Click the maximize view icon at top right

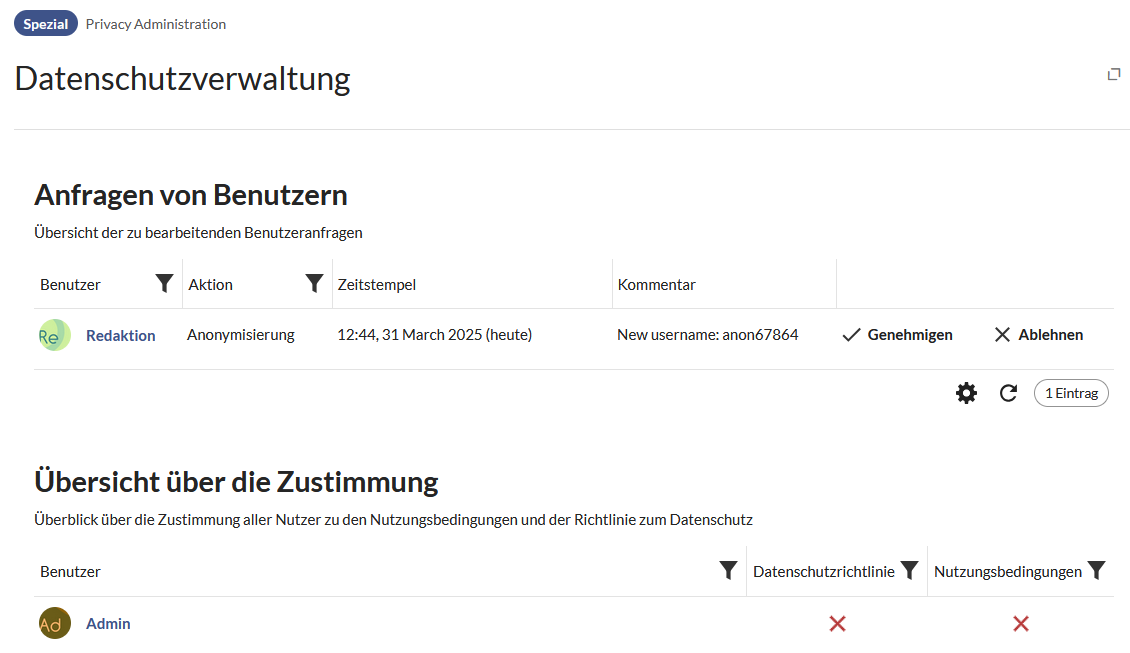coord(1114,74)
